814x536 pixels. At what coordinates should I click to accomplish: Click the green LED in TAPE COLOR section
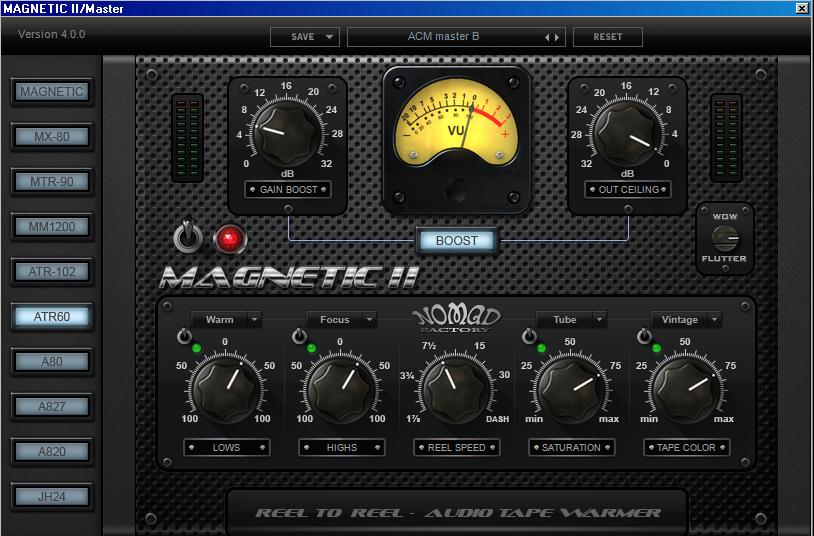point(657,348)
